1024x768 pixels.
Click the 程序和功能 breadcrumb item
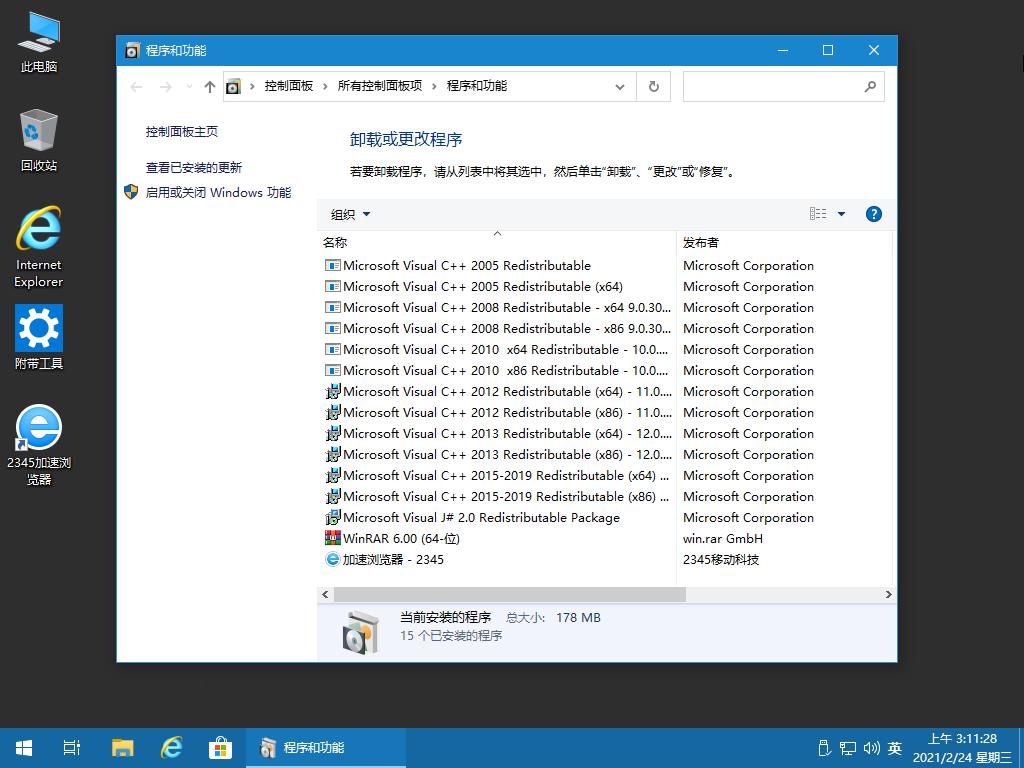point(477,86)
